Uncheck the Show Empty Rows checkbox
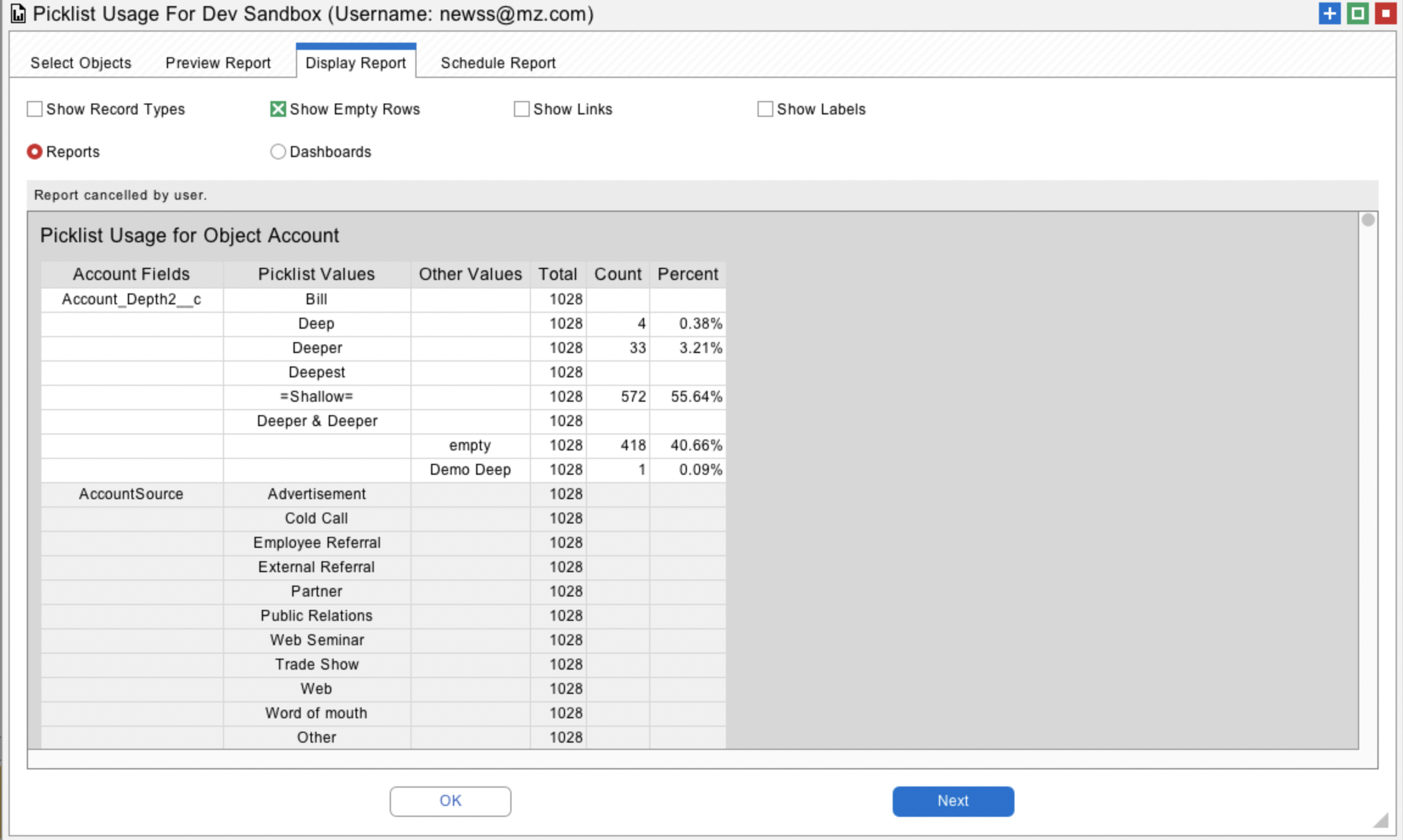 (x=278, y=109)
